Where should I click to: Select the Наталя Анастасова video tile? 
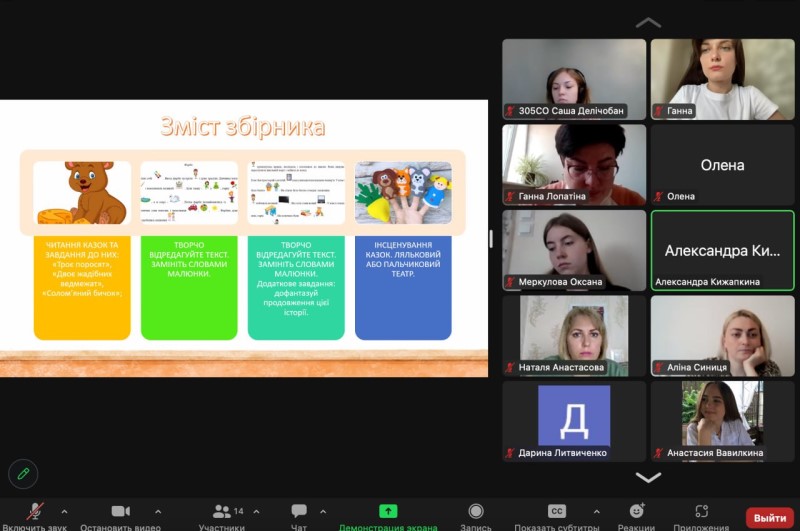[574, 336]
